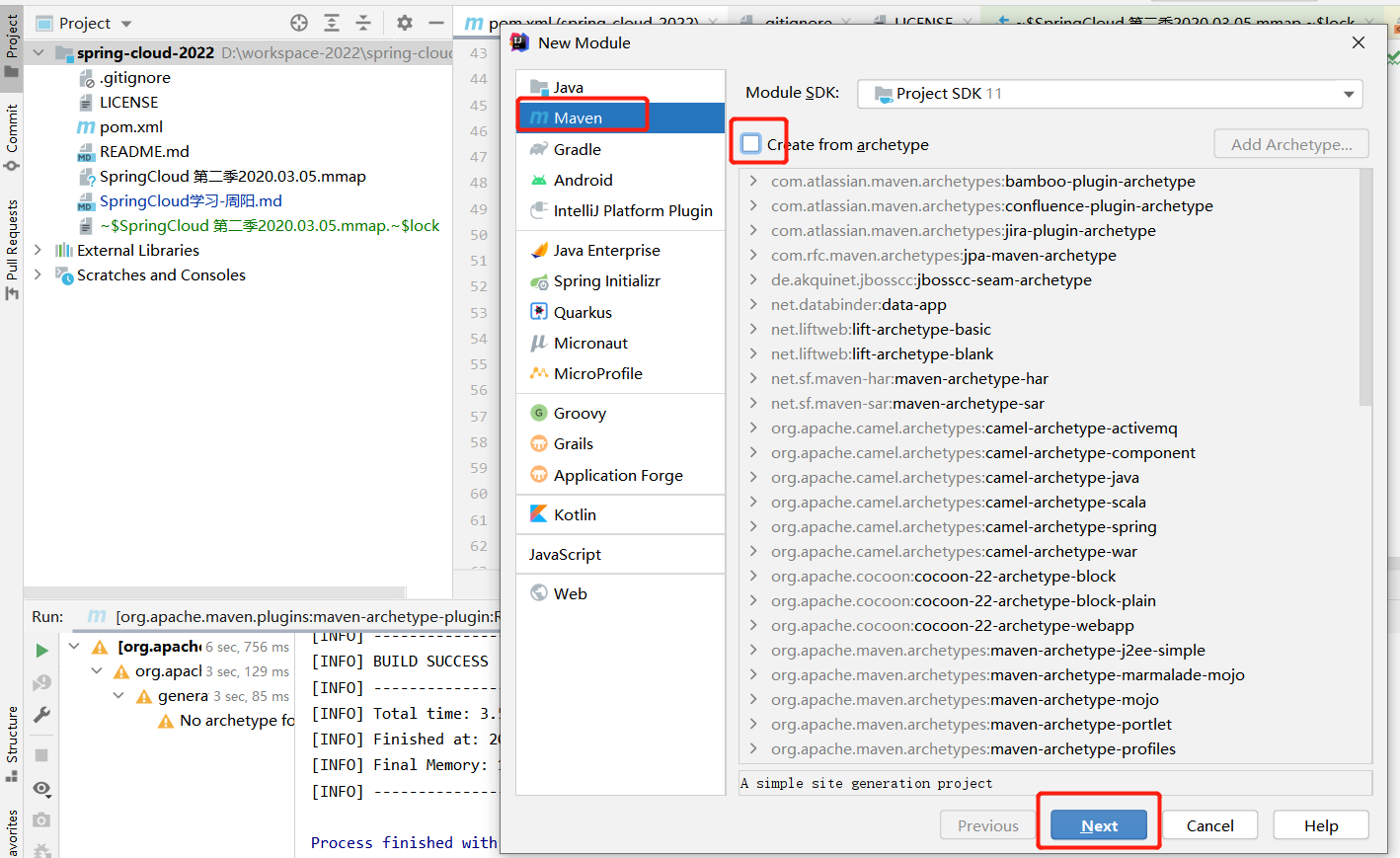Click the Application Forge icon
The image size is (1400, 858).
[539, 475]
